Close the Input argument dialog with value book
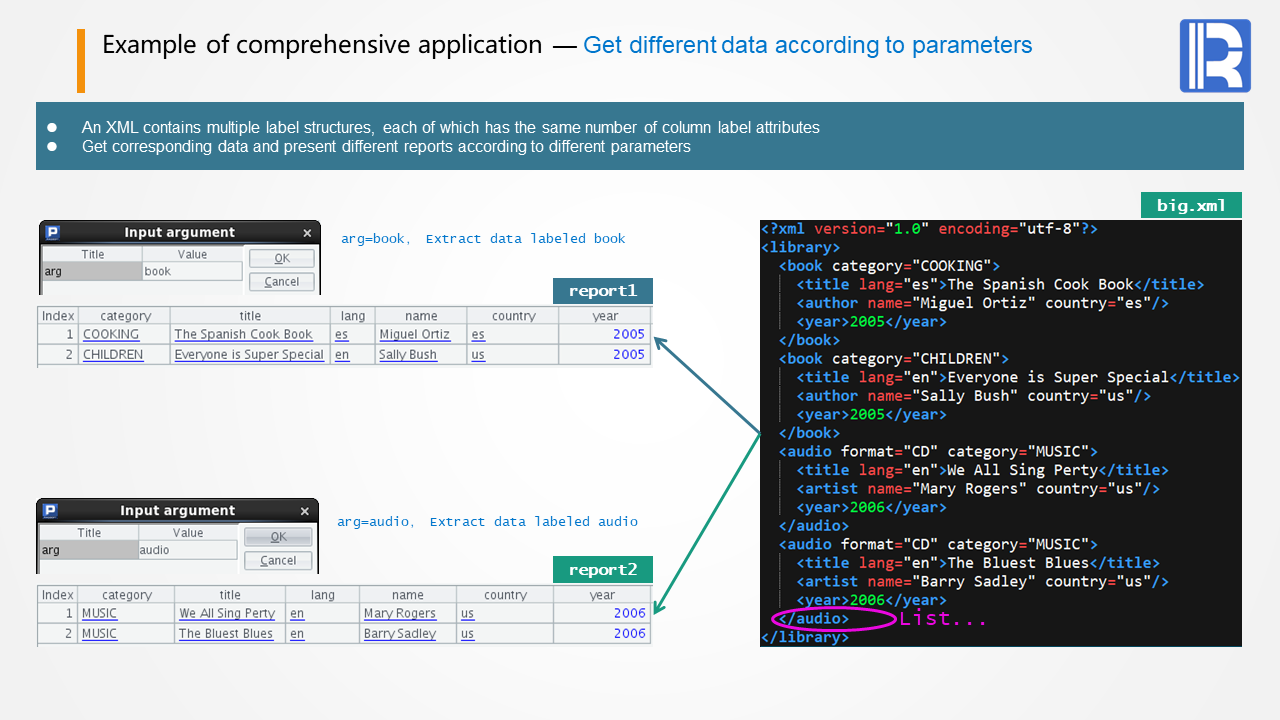The height and width of the screenshot is (720, 1280). [307, 233]
